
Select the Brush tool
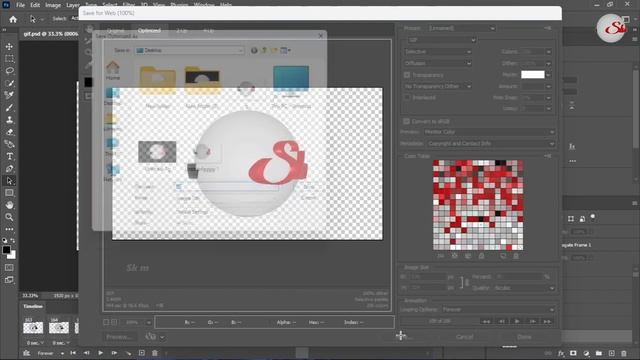pyautogui.click(x=9, y=108)
